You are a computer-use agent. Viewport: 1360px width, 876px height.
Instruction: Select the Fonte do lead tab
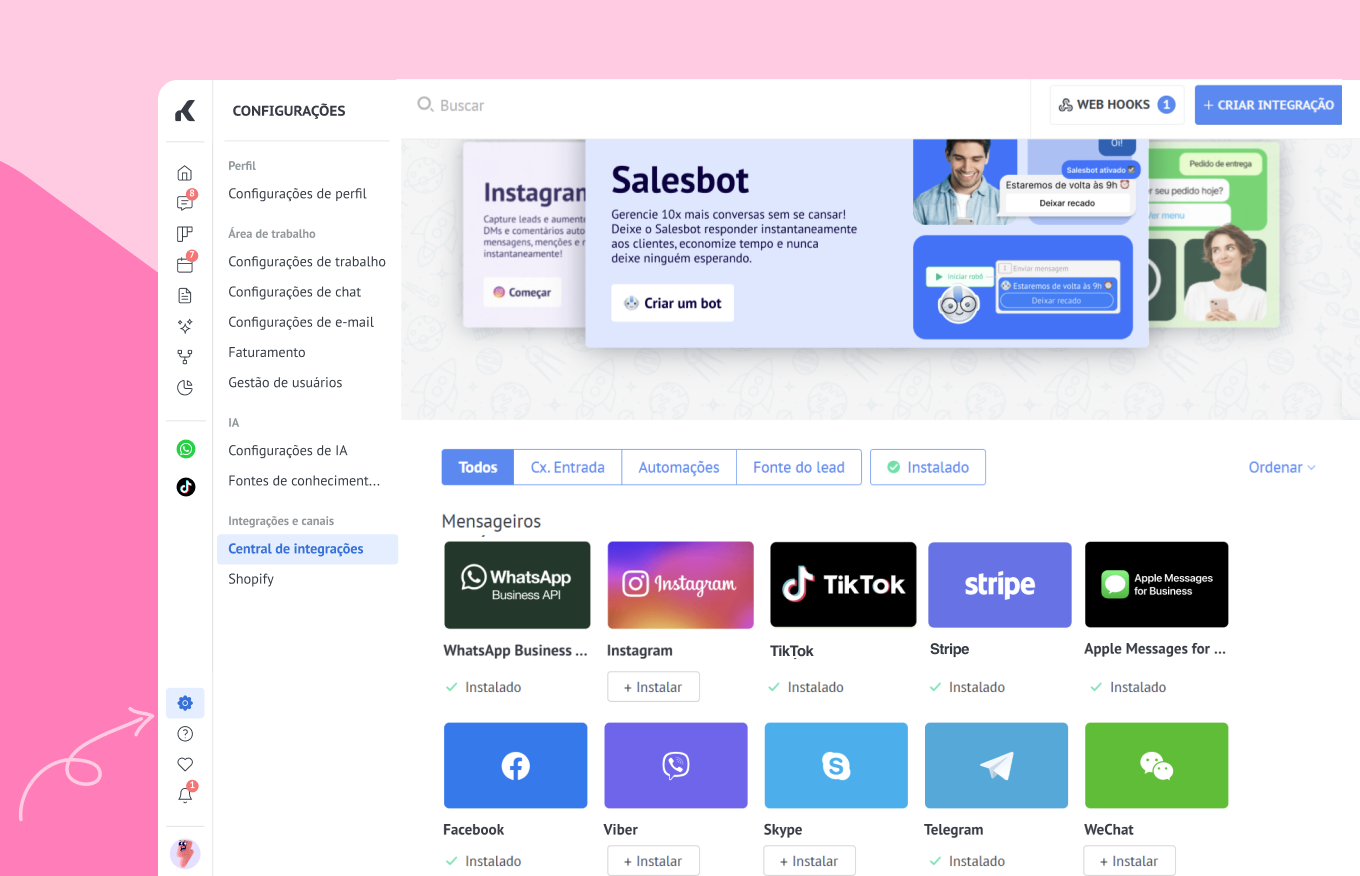coord(798,467)
